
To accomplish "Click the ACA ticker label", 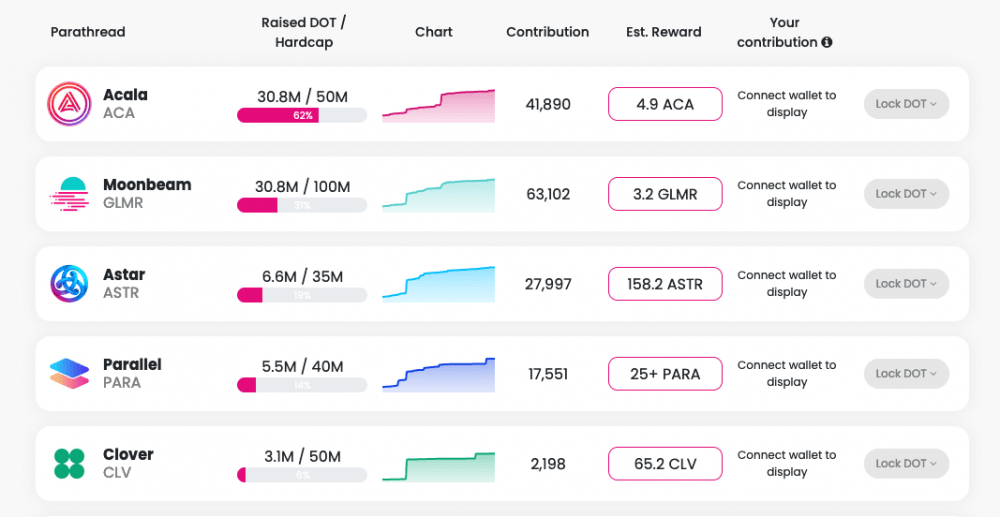I will (119, 113).
